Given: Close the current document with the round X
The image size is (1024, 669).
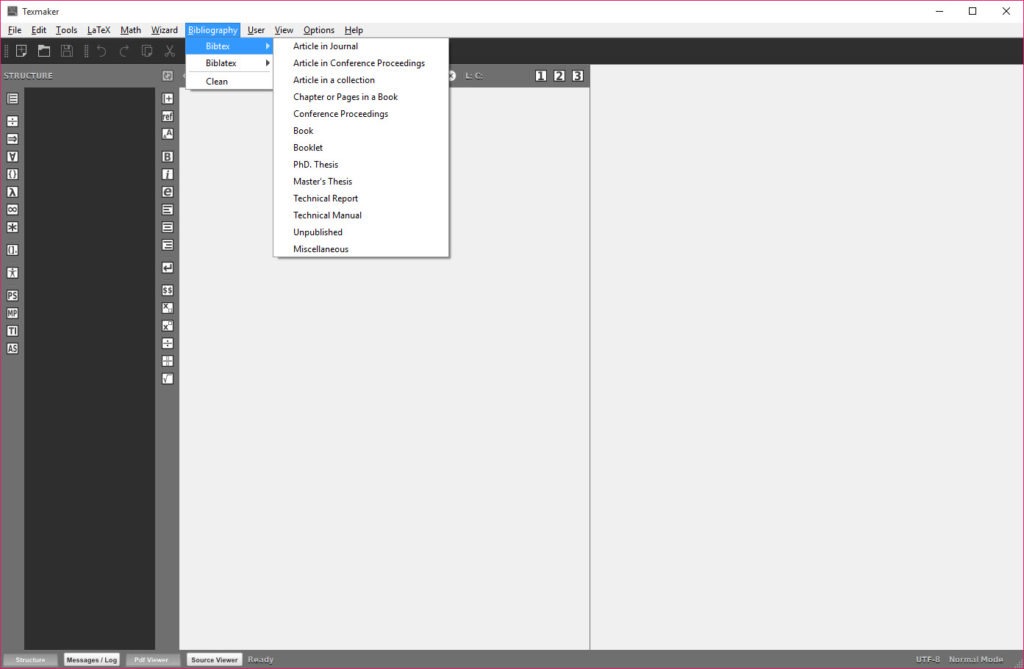Looking at the screenshot, I should point(451,76).
